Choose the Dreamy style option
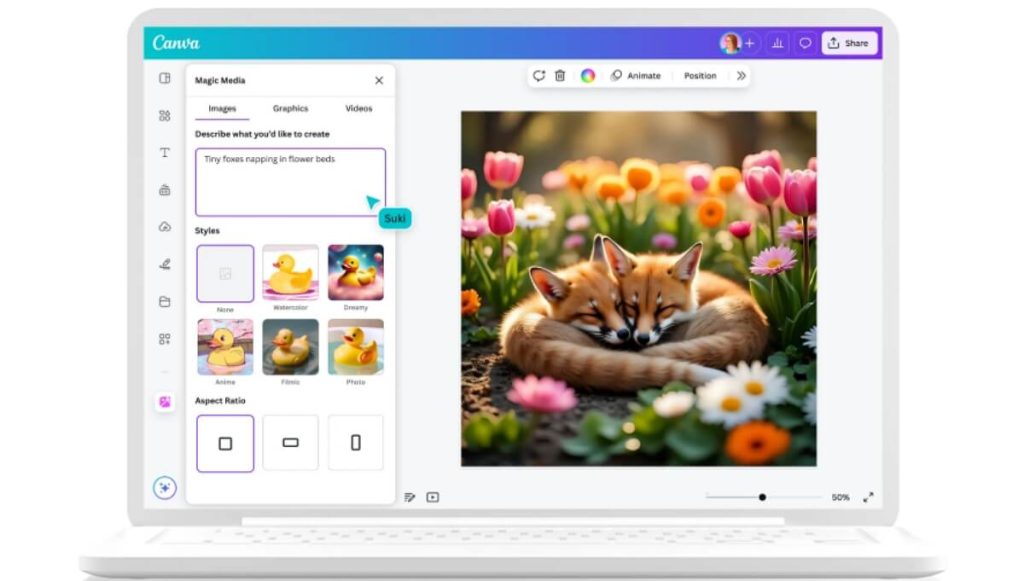This screenshot has width=1024, height=581. click(354, 272)
